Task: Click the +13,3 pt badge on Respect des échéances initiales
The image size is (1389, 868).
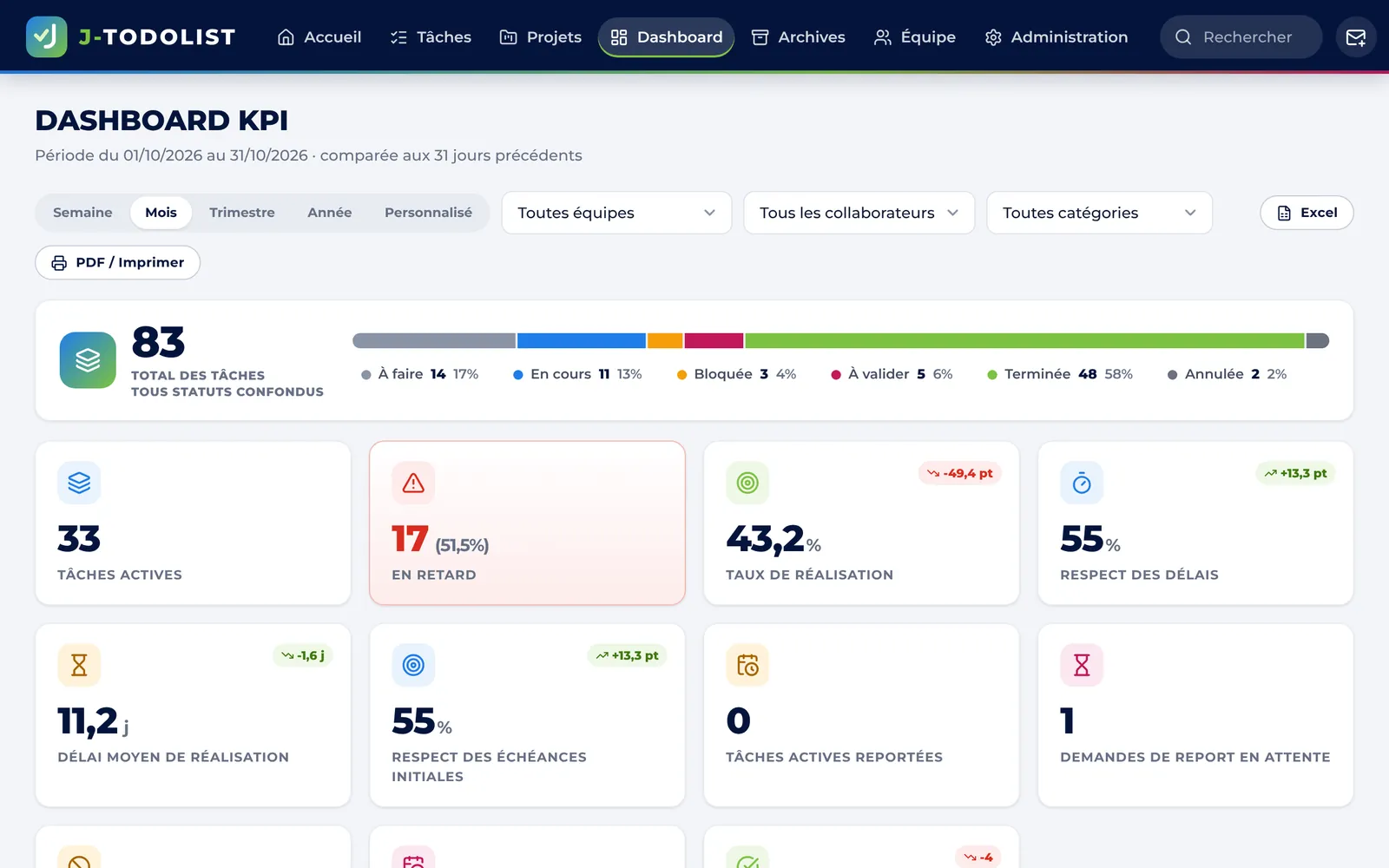Action: point(627,655)
